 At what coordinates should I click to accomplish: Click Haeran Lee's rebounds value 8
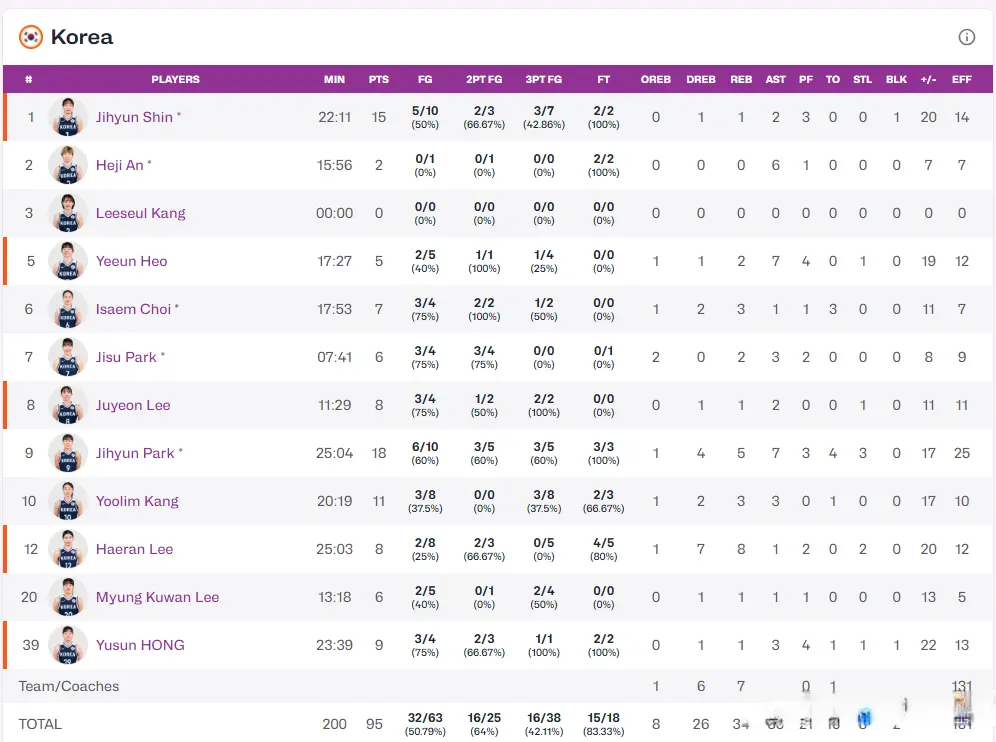coord(741,549)
